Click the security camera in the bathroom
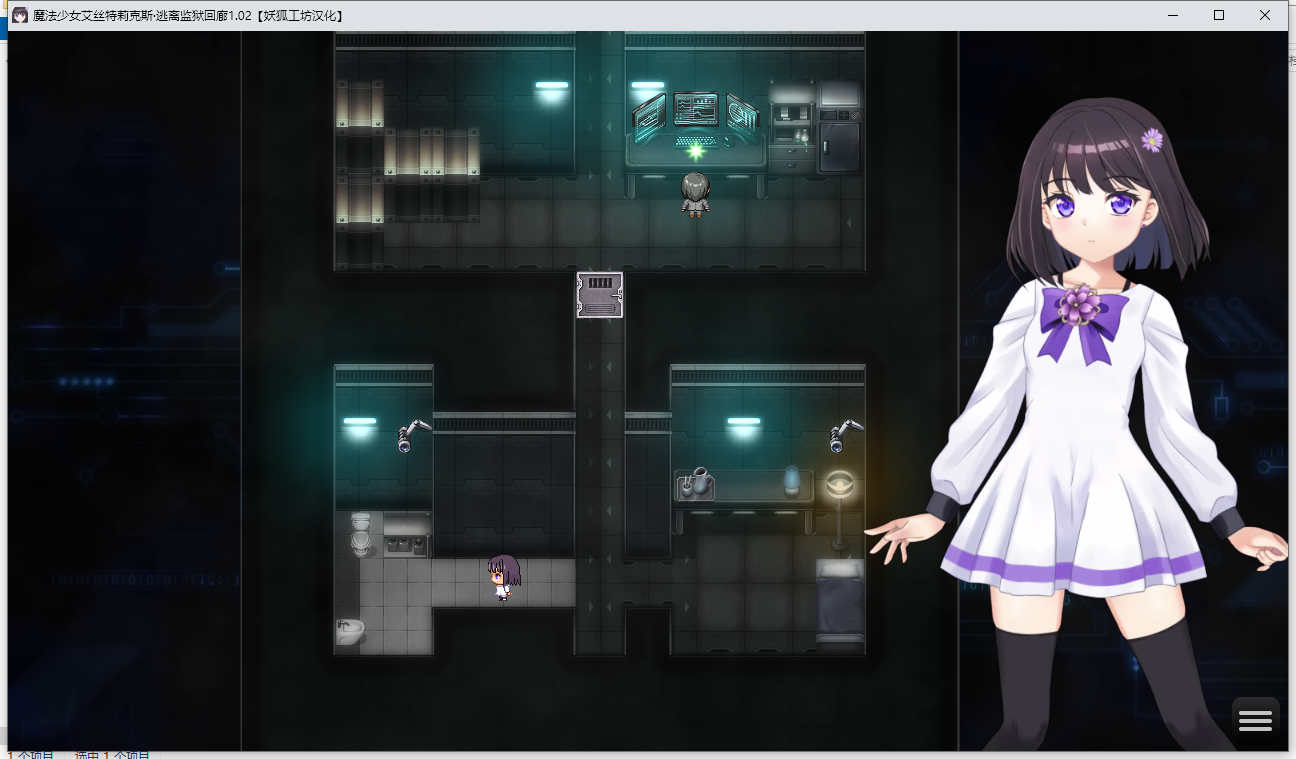 pyautogui.click(x=412, y=435)
